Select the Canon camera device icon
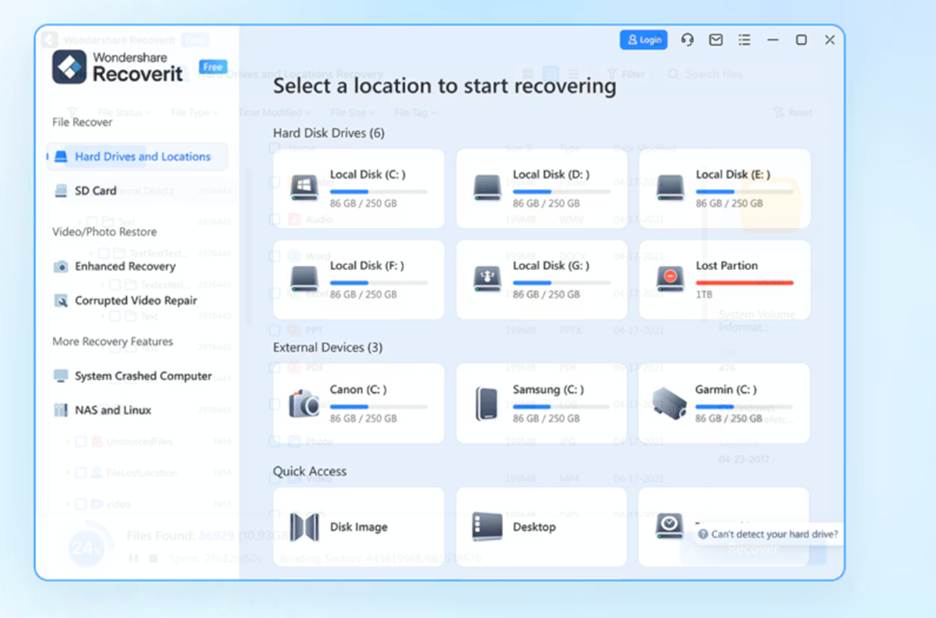The width and height of the screenshot is (936, 618). (x=304, y=404)
